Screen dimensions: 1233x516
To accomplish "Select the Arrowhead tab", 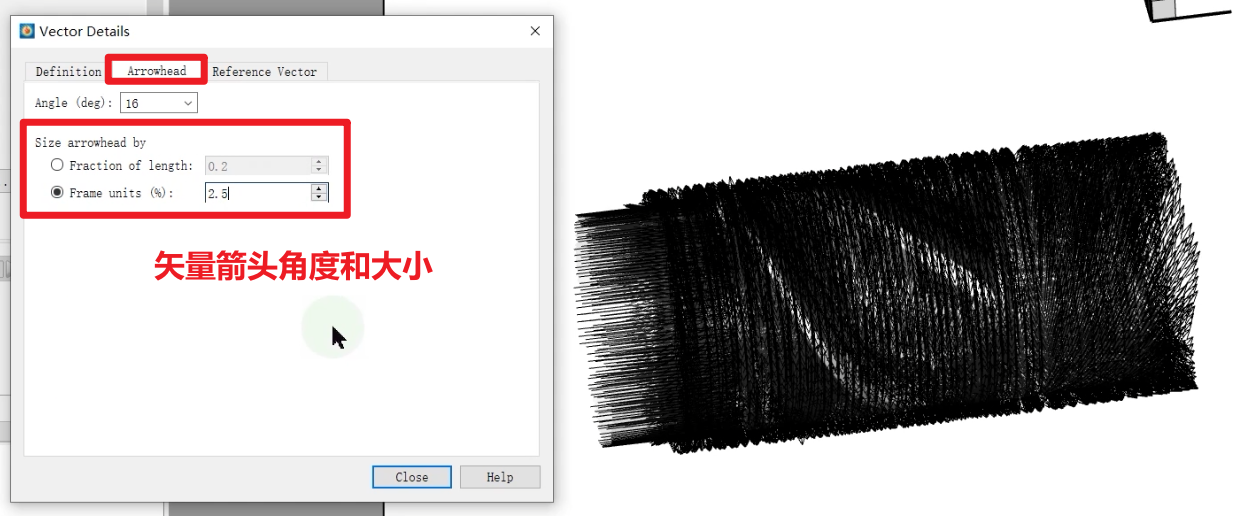I will coord(157,71).
